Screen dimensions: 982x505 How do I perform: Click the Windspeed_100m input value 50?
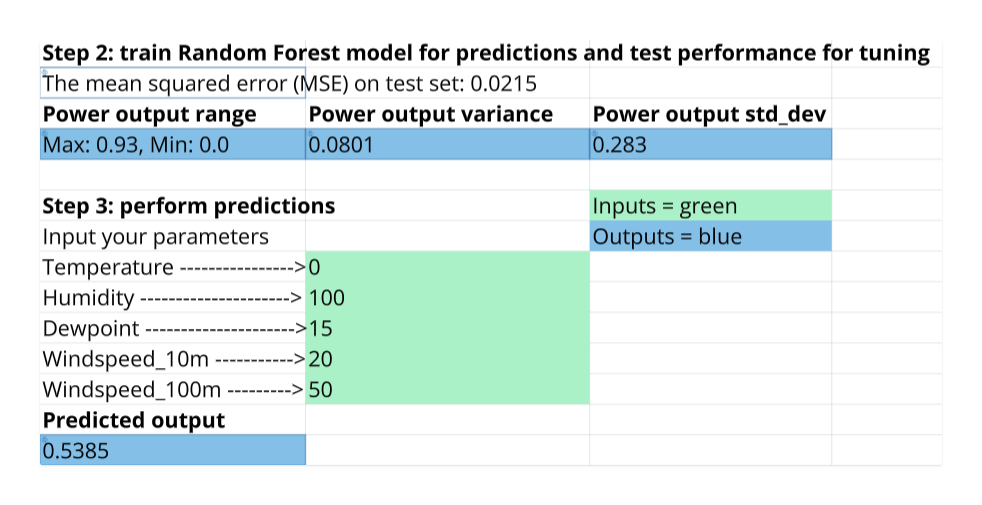click(447, 390)
